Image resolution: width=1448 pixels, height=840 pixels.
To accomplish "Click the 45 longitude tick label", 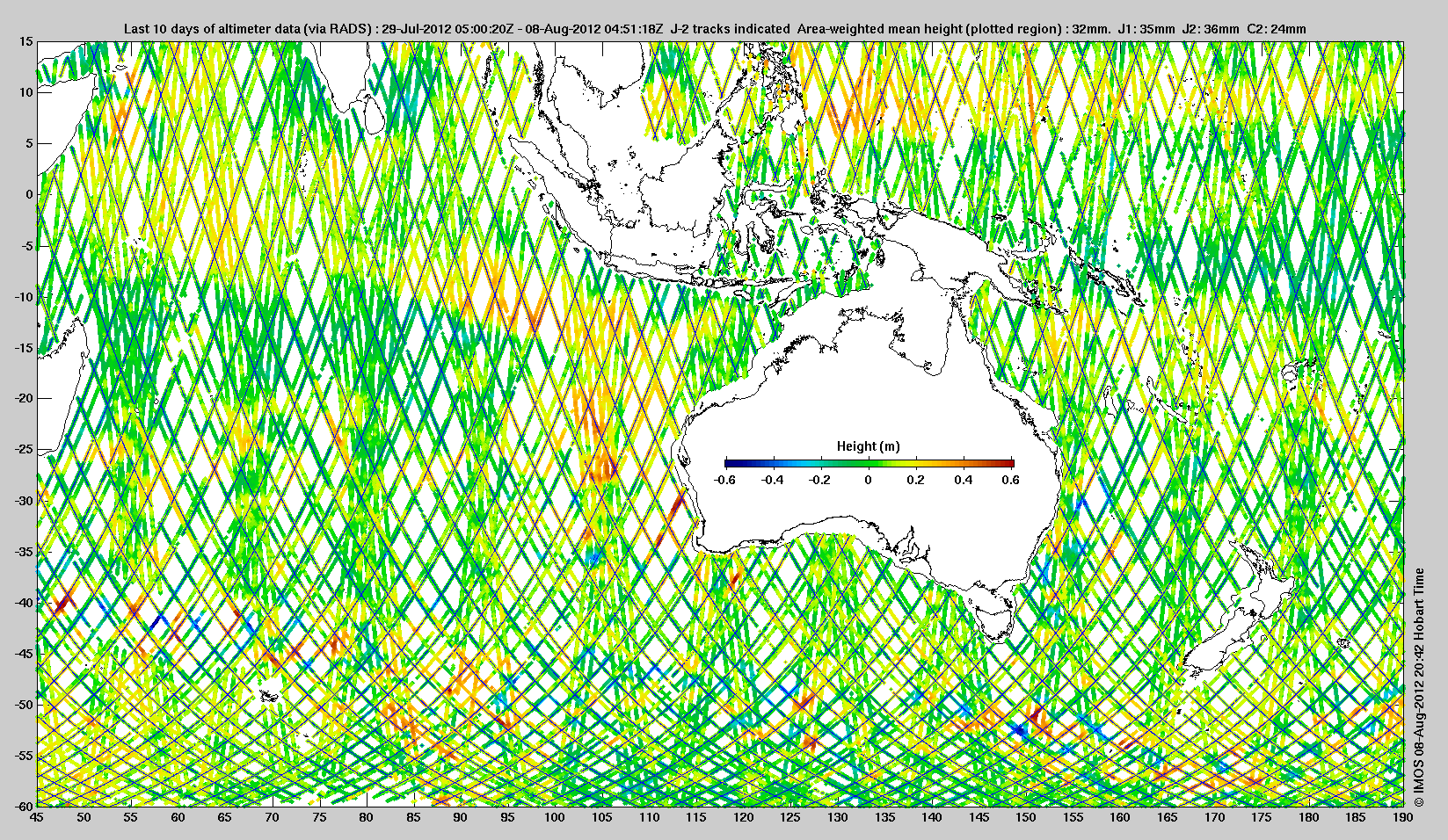I will (x=37, y=817).
